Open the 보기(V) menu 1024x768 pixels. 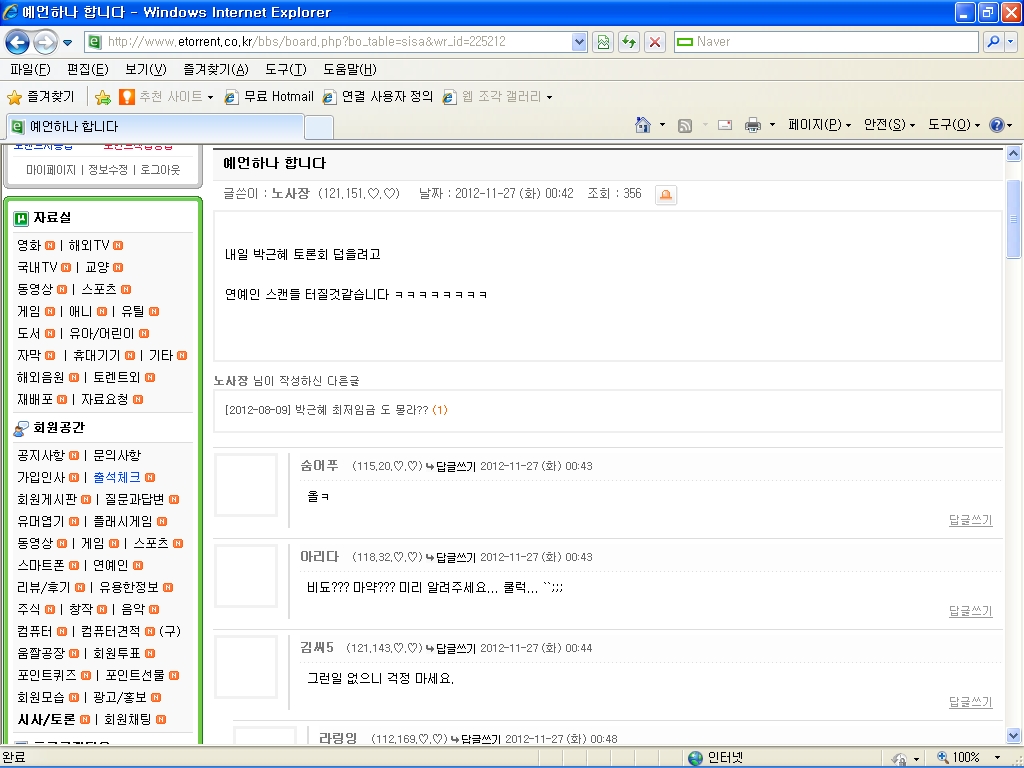click(x=146, y=69)
